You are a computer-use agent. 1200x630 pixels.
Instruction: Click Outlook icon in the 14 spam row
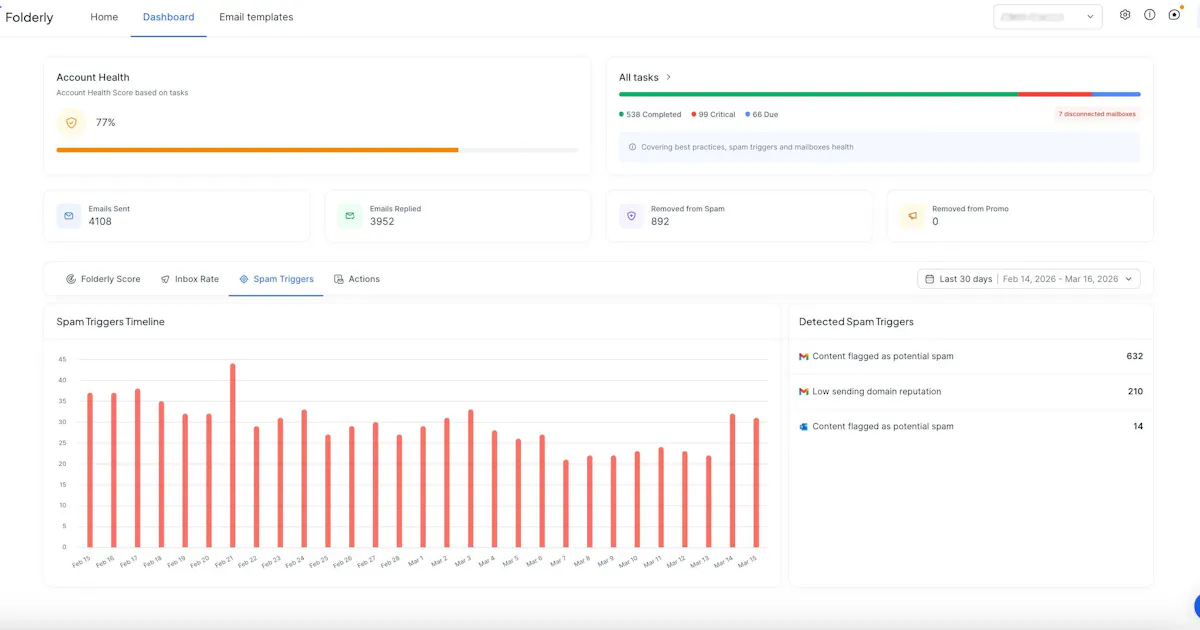pyautogui.click(x=804, y=426)
